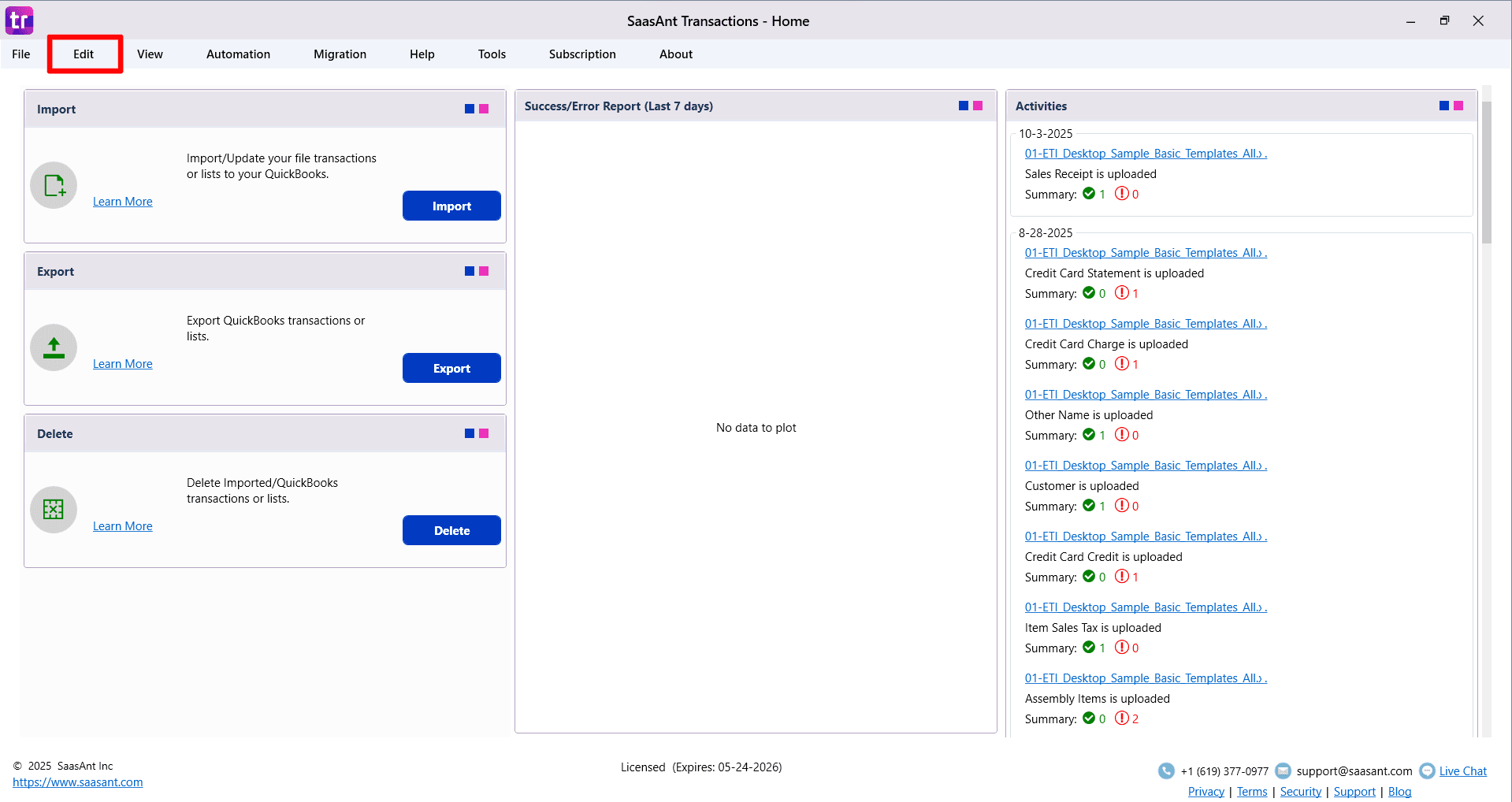Viewport: 1512px width, 802px height.
Task: Click the green success check beside Sales Receipt summary
Action: point(1090,194)
